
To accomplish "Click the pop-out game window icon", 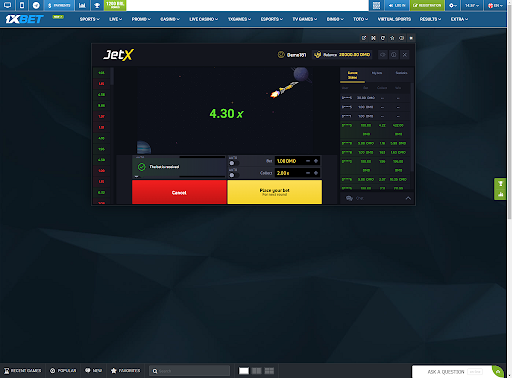I will pyautogui.click(x=364, y=38).
